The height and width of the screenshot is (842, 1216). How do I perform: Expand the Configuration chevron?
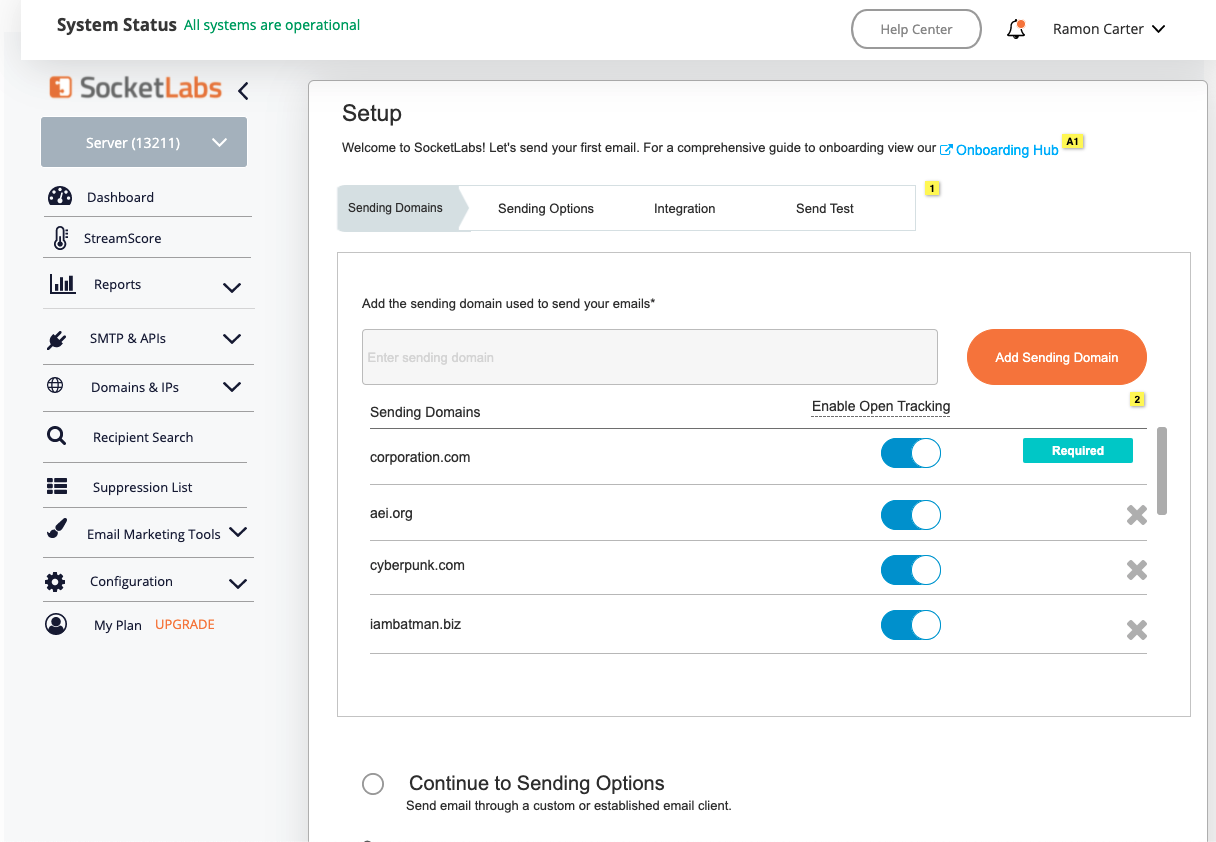tap(238, 583)
